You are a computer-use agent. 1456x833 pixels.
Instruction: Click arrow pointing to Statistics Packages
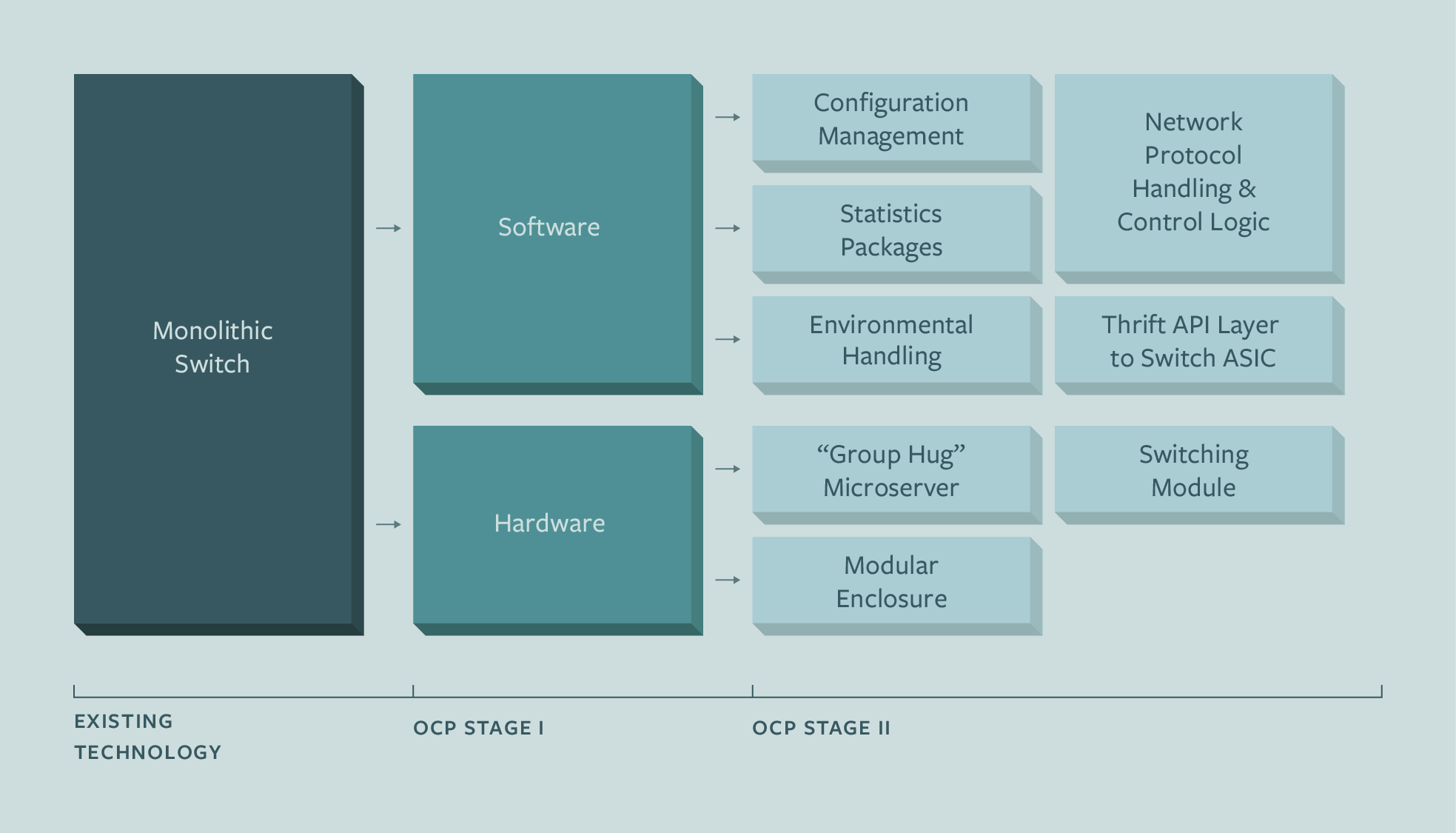(728, 228)
